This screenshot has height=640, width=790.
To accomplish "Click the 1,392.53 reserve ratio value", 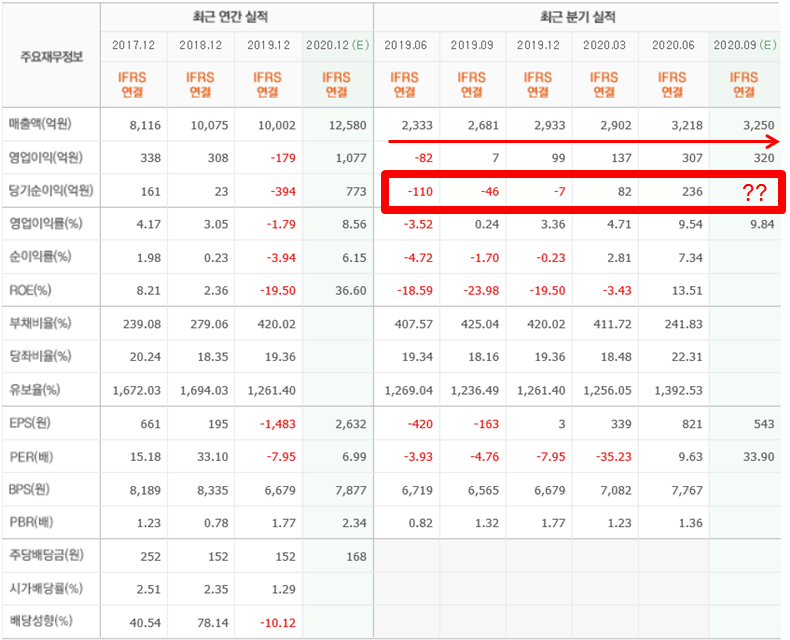I will pyautogui.click(x=678, y=391).
